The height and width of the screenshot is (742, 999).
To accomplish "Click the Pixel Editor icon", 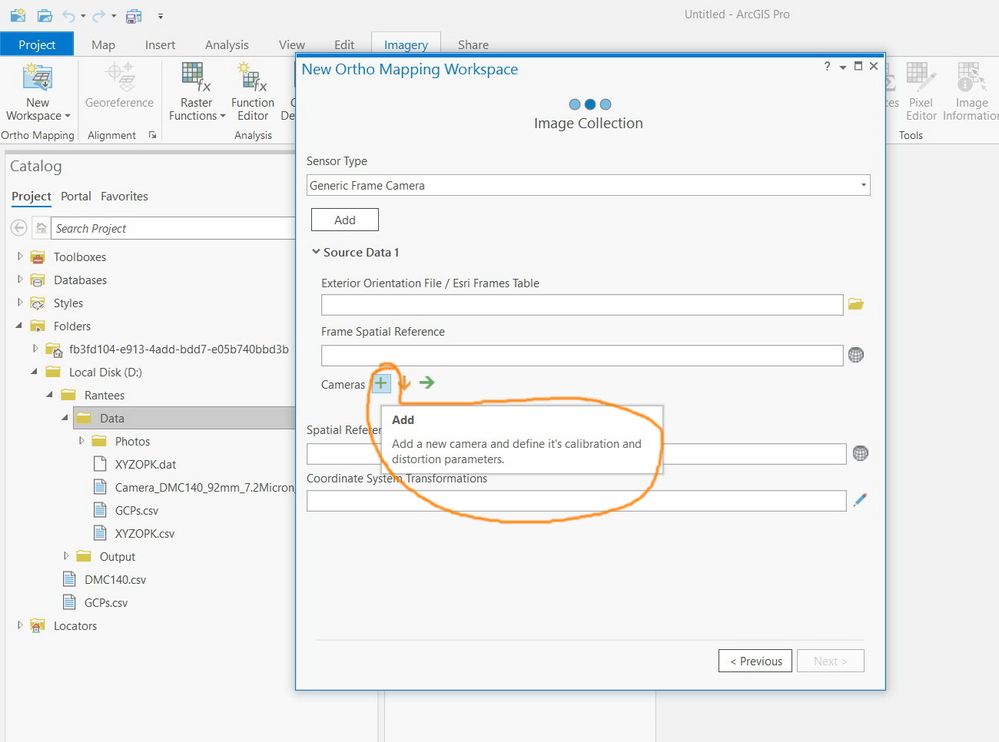I will pos(921,77).
